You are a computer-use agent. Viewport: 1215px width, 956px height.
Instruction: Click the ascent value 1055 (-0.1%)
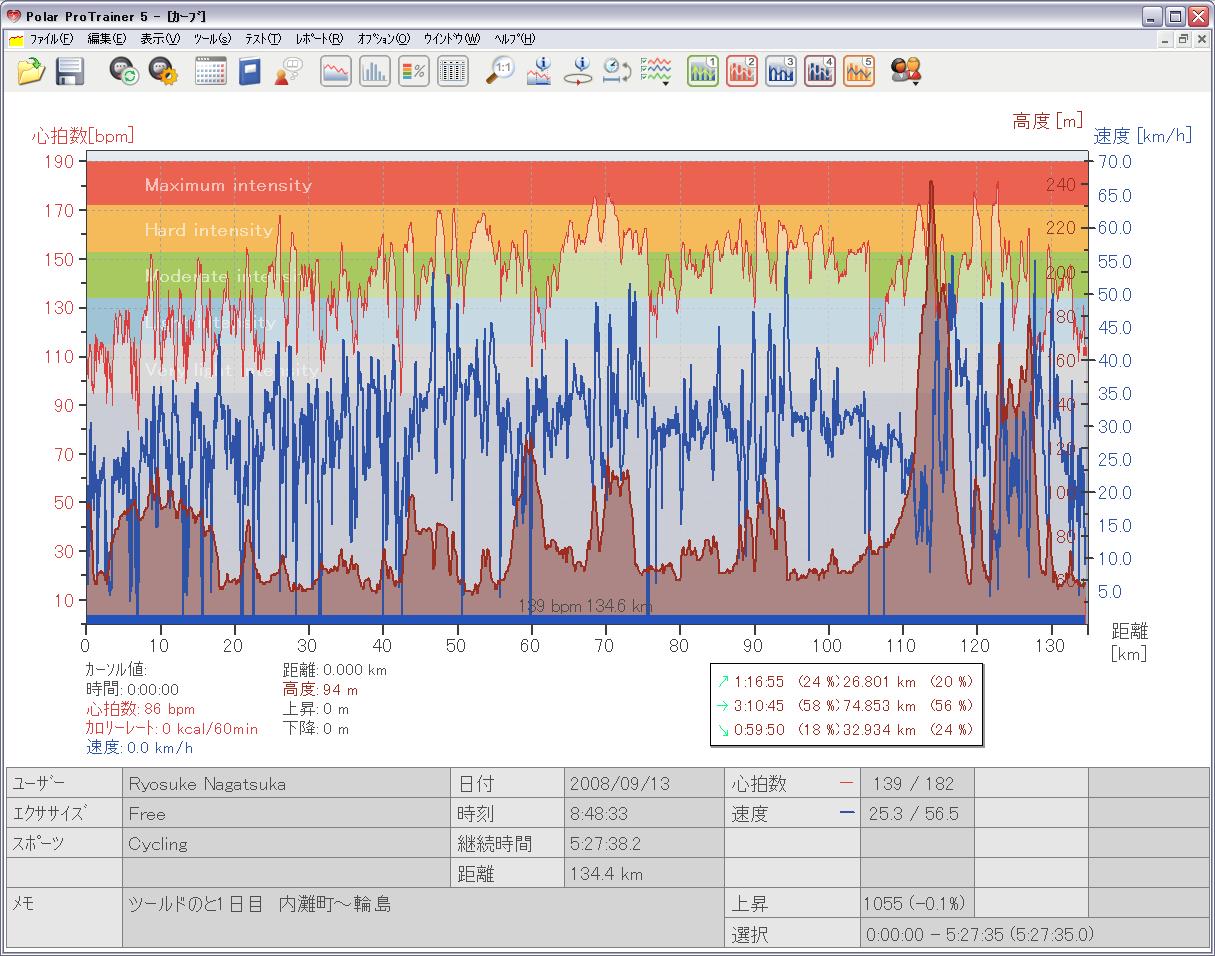click(917, 903)
